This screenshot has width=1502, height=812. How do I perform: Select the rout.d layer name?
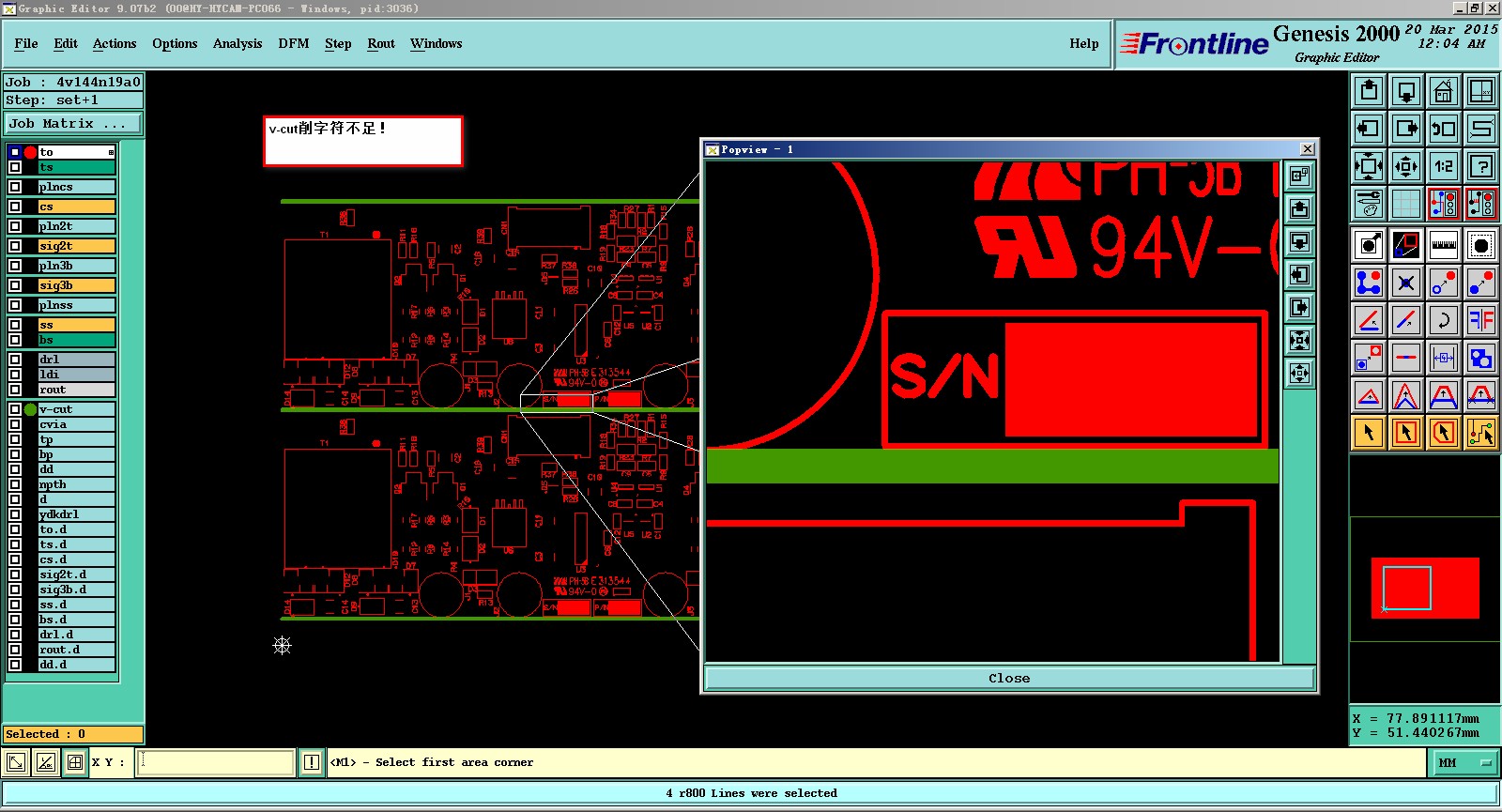(76, 650)
